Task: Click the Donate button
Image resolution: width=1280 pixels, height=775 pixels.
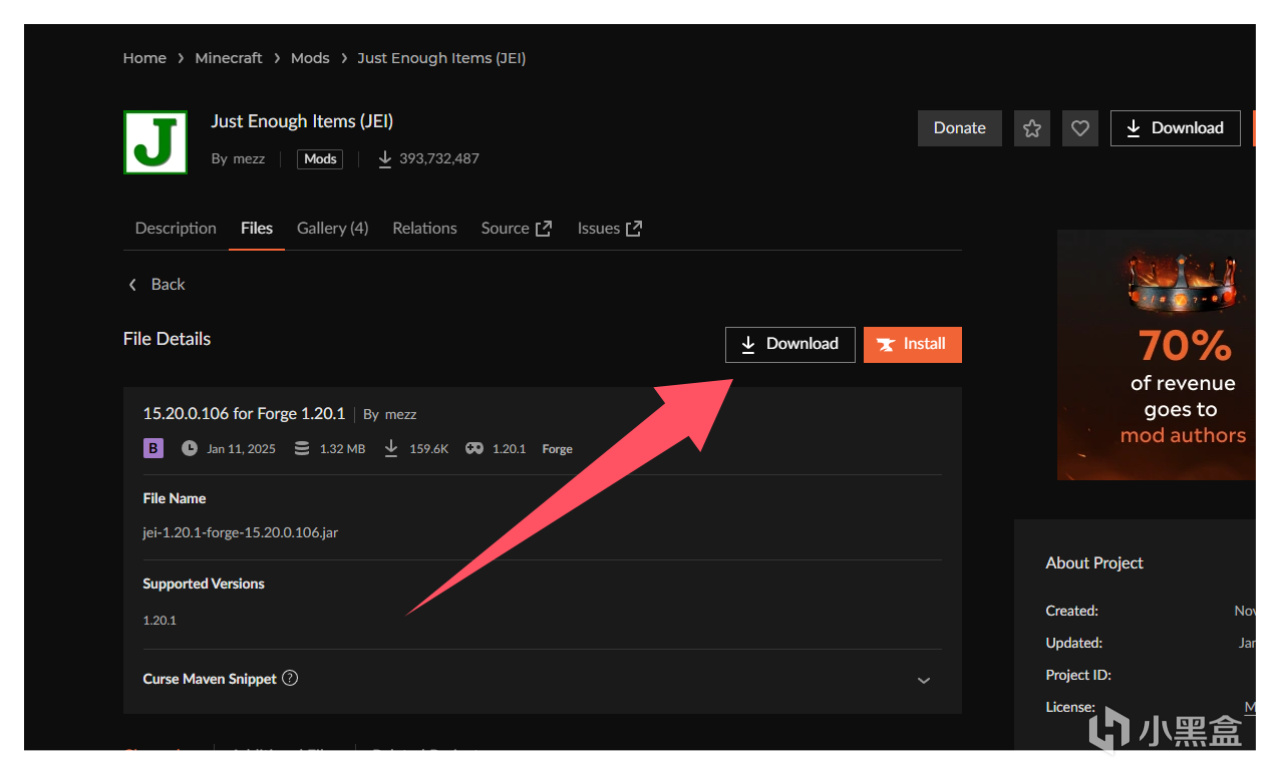Action: click(959, 128)
